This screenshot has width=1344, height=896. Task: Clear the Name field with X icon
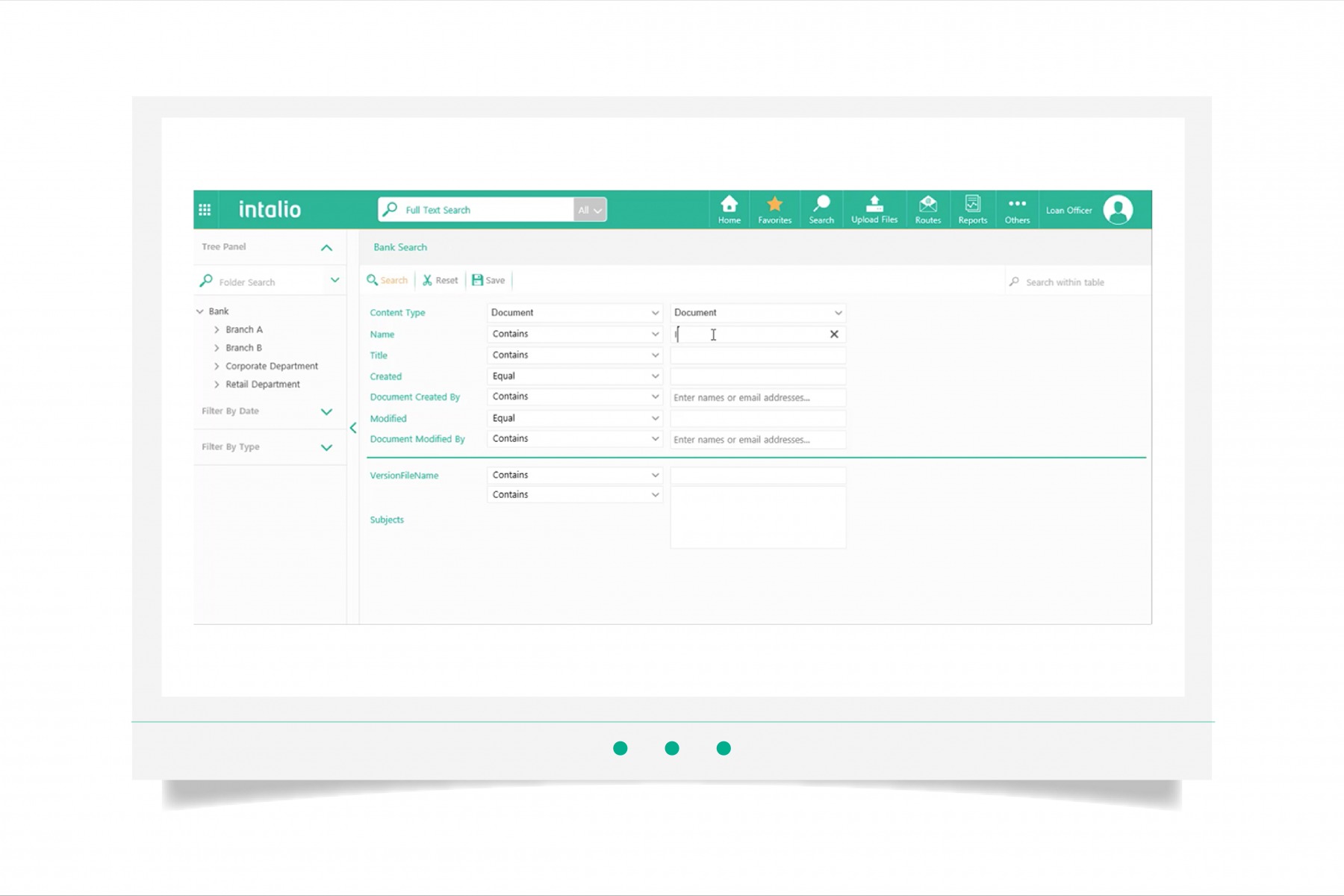tap(834, 334)
